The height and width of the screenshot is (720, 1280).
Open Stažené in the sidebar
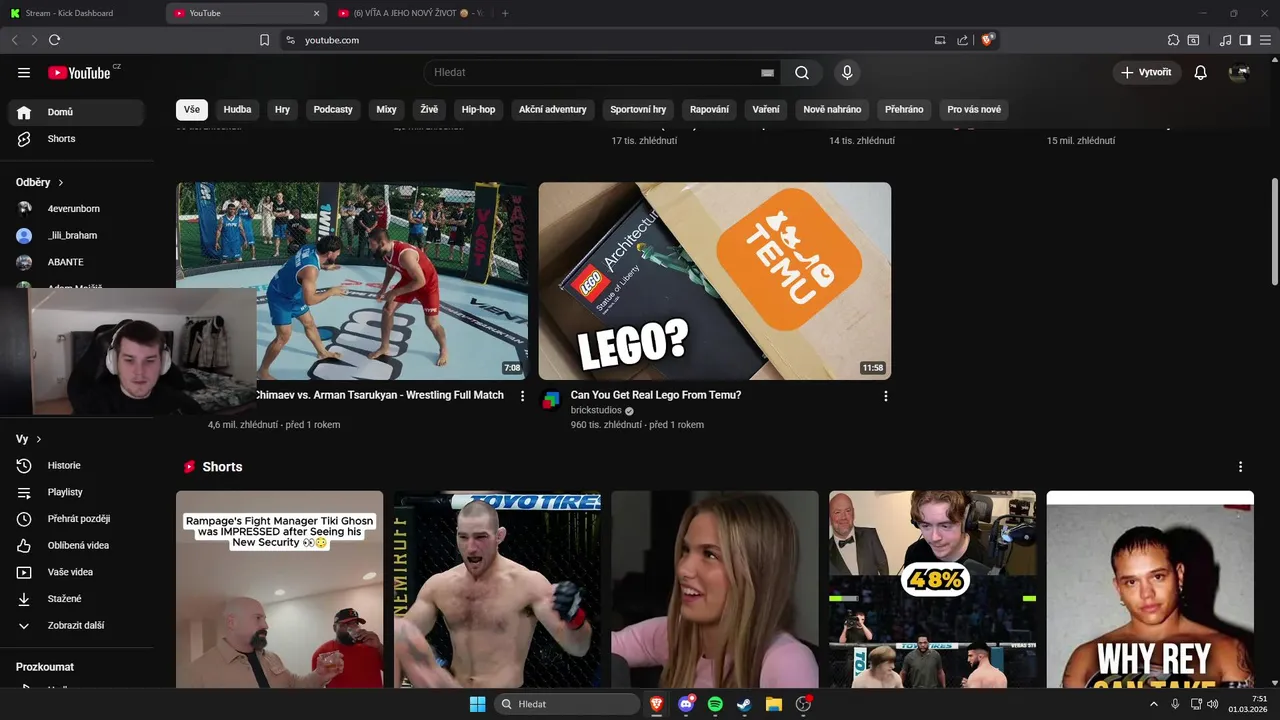[77, 599]
